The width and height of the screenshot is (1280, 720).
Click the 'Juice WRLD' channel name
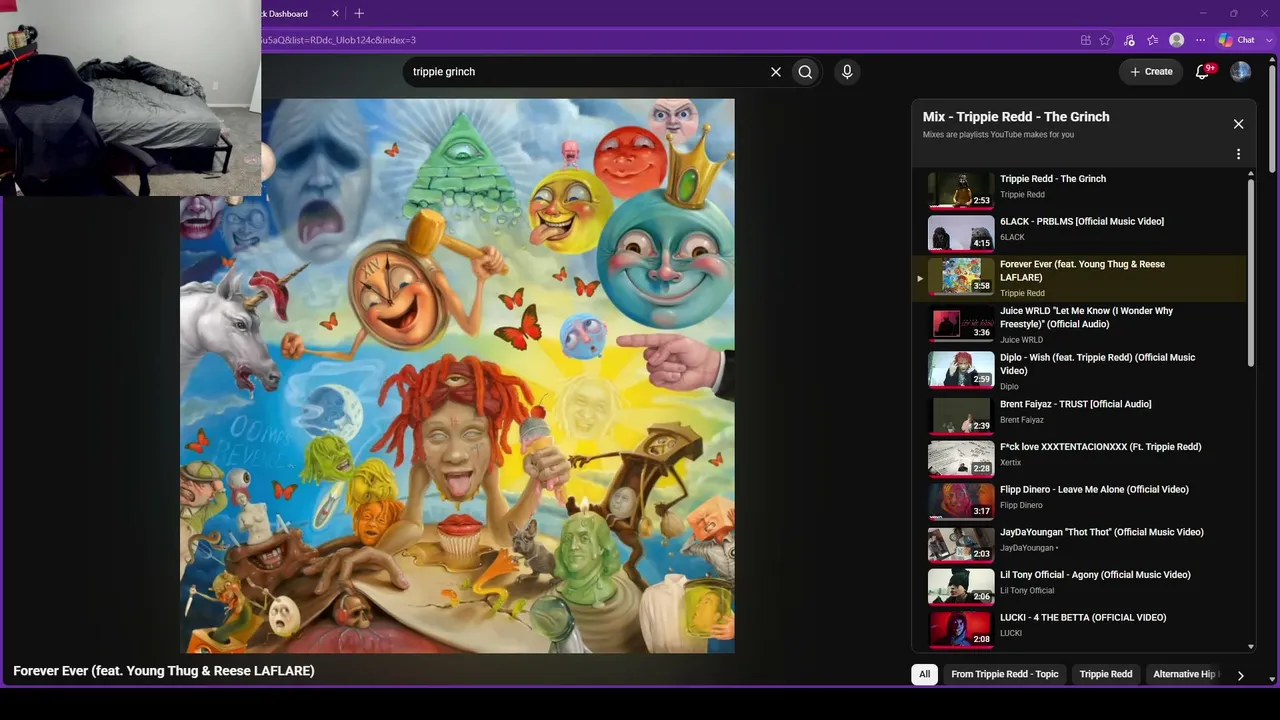(1021, 340)
